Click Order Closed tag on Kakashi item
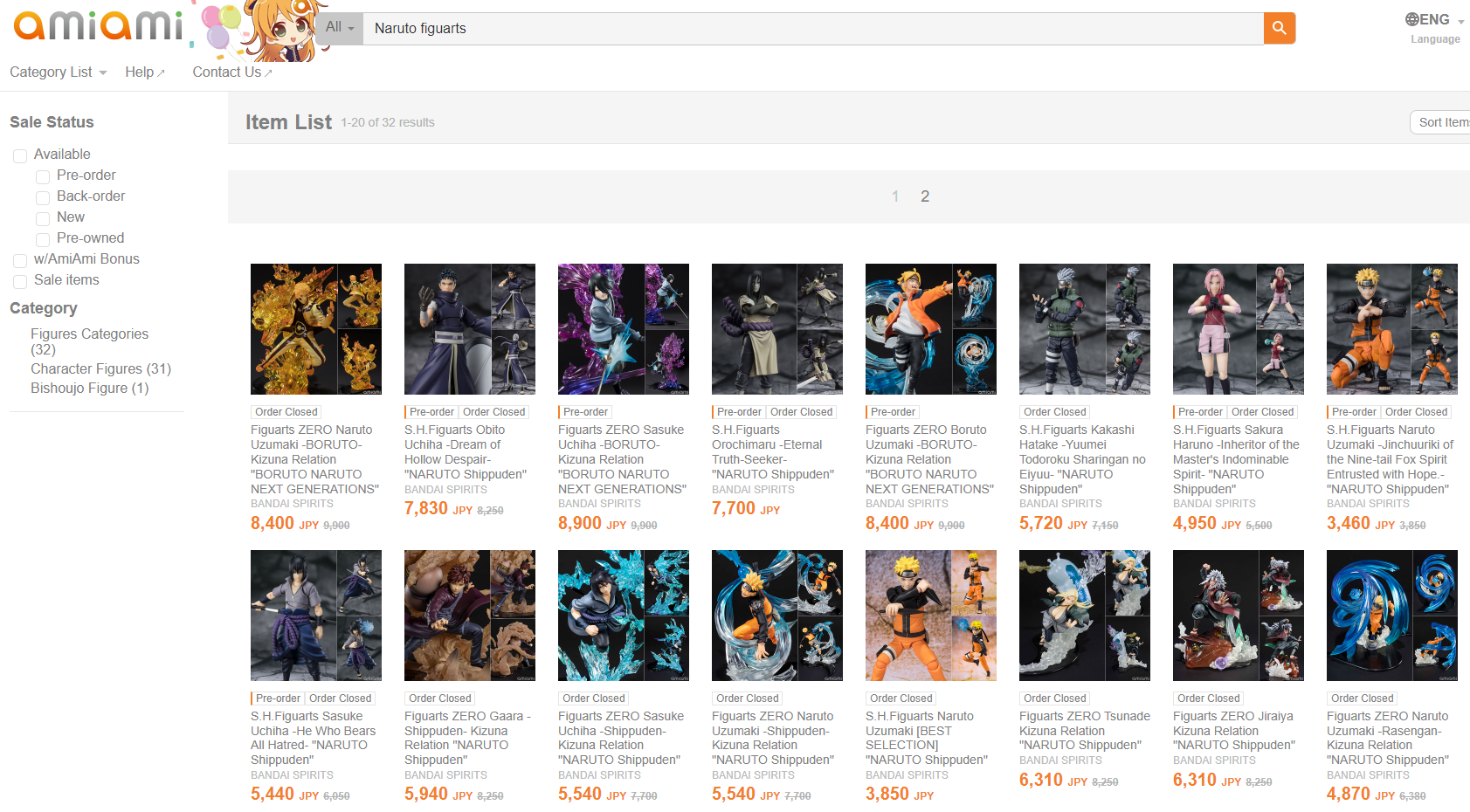Viewport: 1470px width, 812px height. 1055,412
